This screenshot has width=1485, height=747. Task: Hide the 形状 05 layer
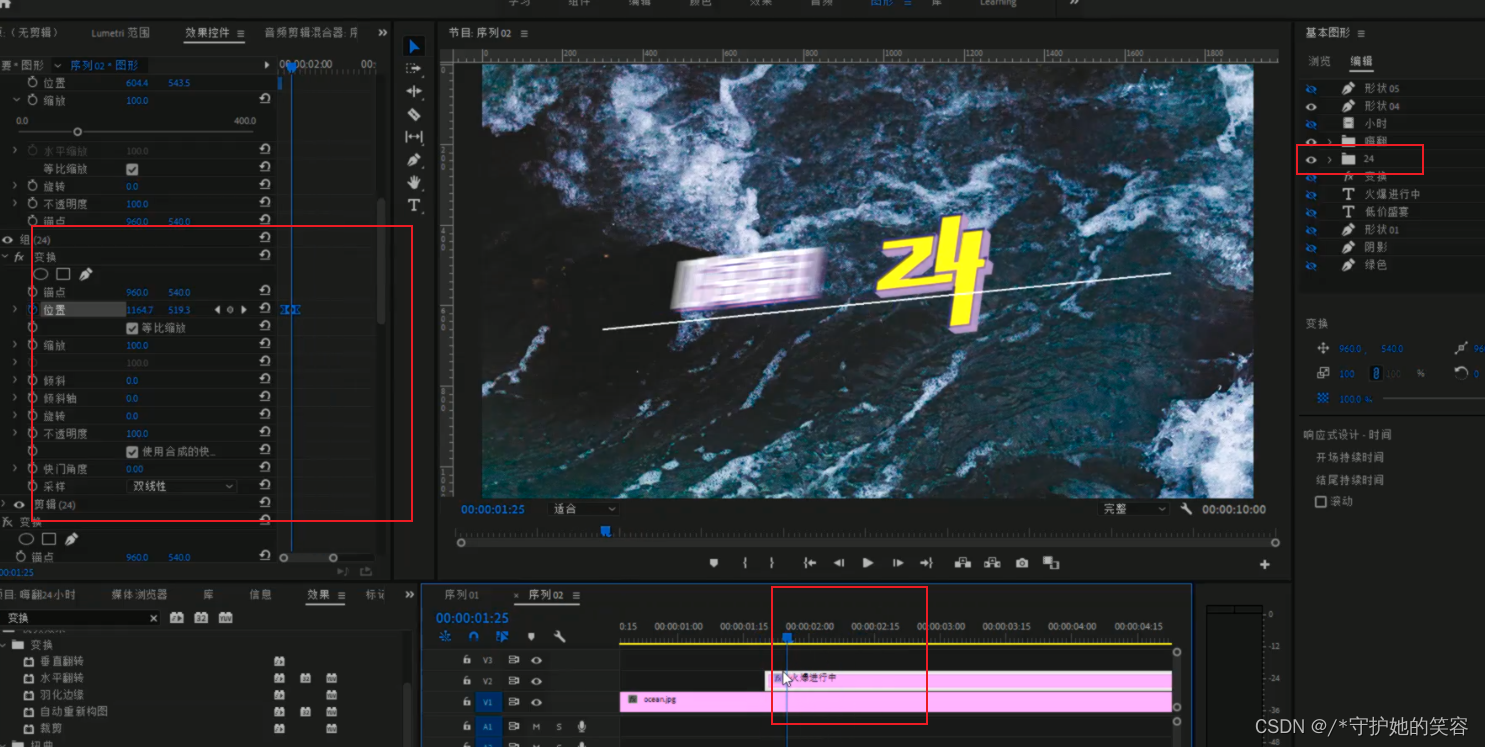pos(1311,89)
